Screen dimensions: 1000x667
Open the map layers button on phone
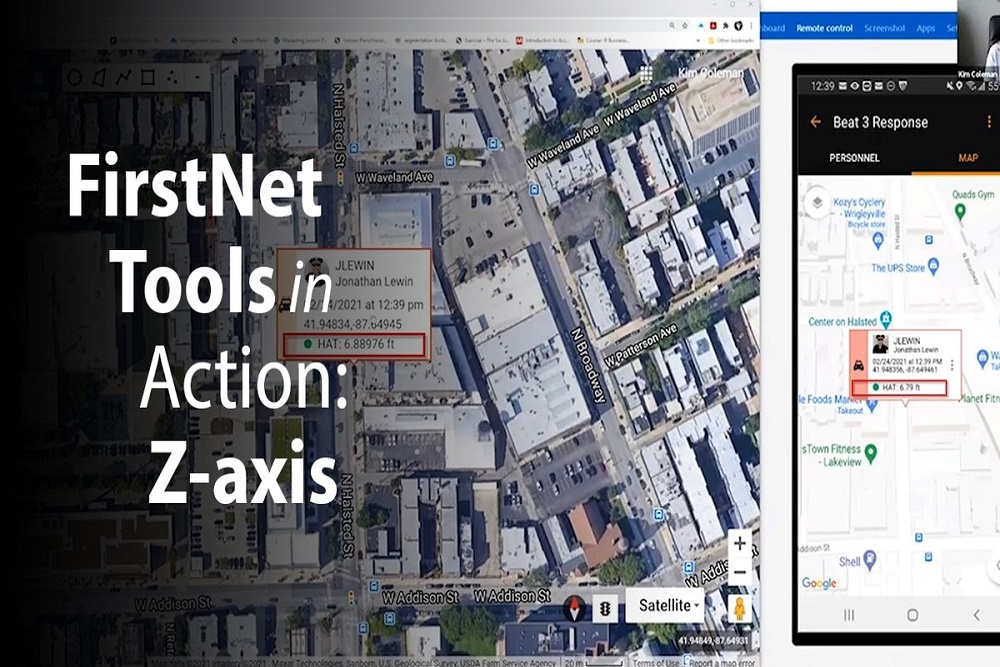817,203
